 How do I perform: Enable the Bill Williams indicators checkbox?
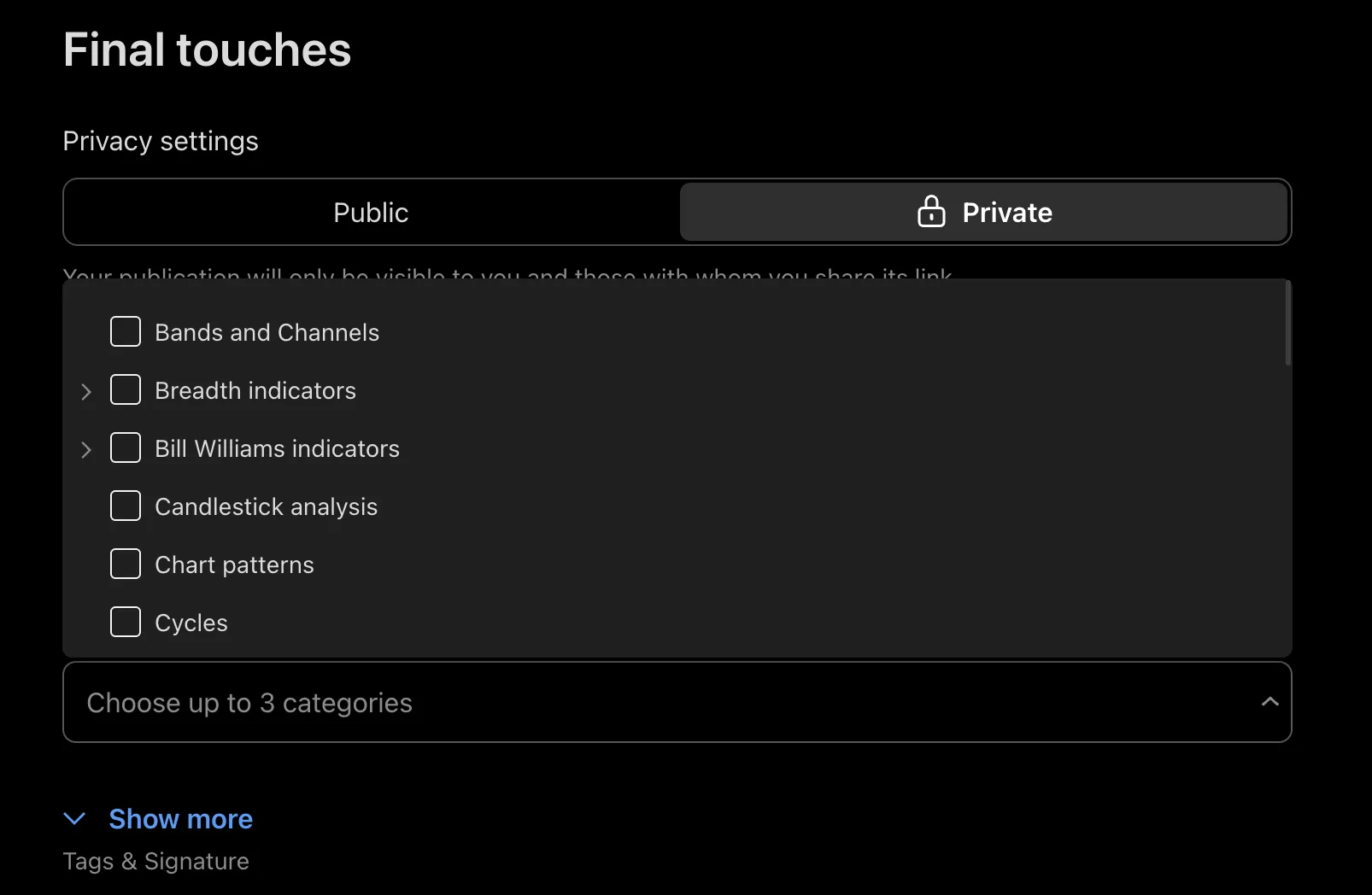pyautogui.click(x=126, y=448)
